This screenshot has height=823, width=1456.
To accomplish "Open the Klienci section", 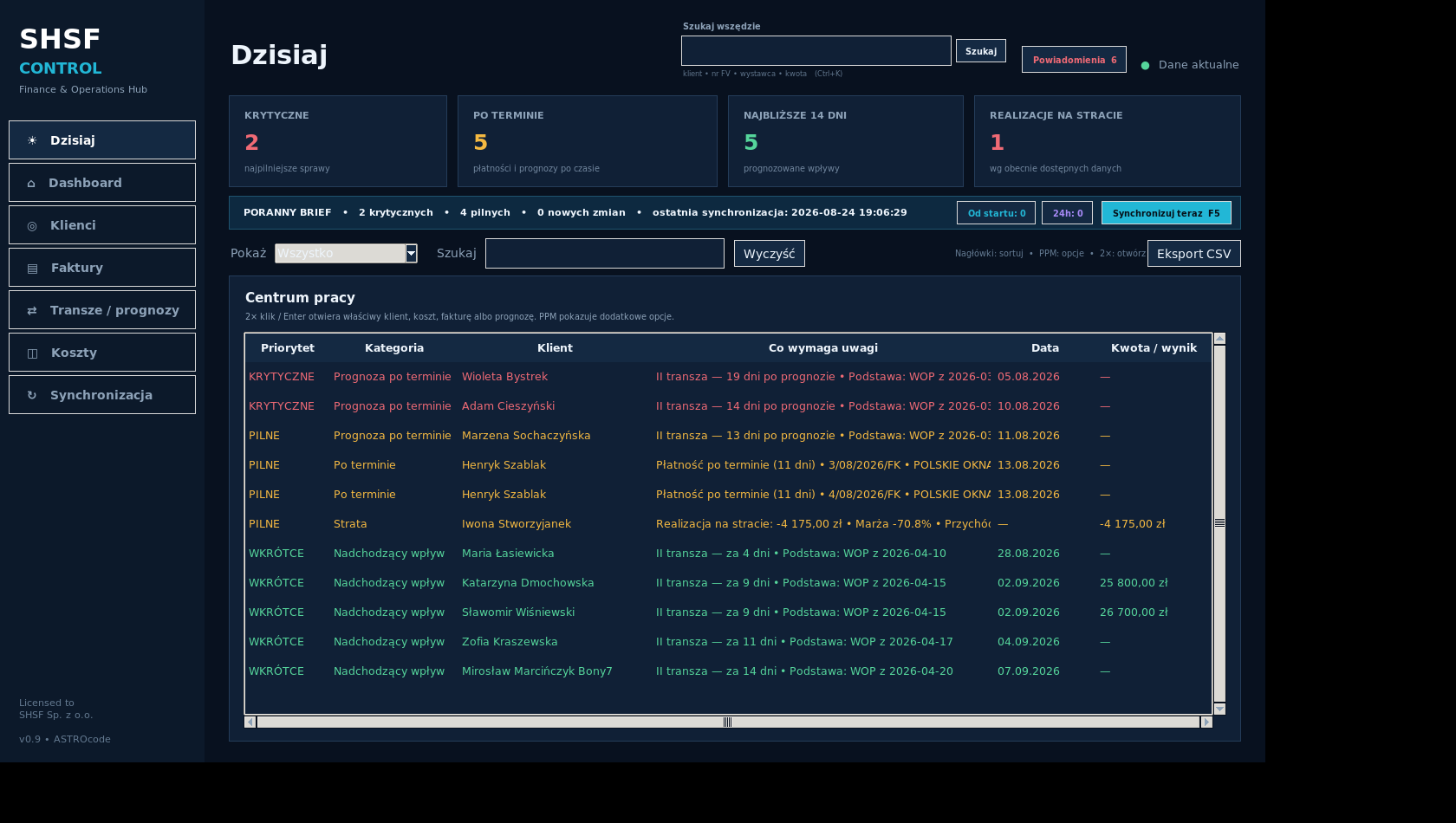I will coord(102,225).
